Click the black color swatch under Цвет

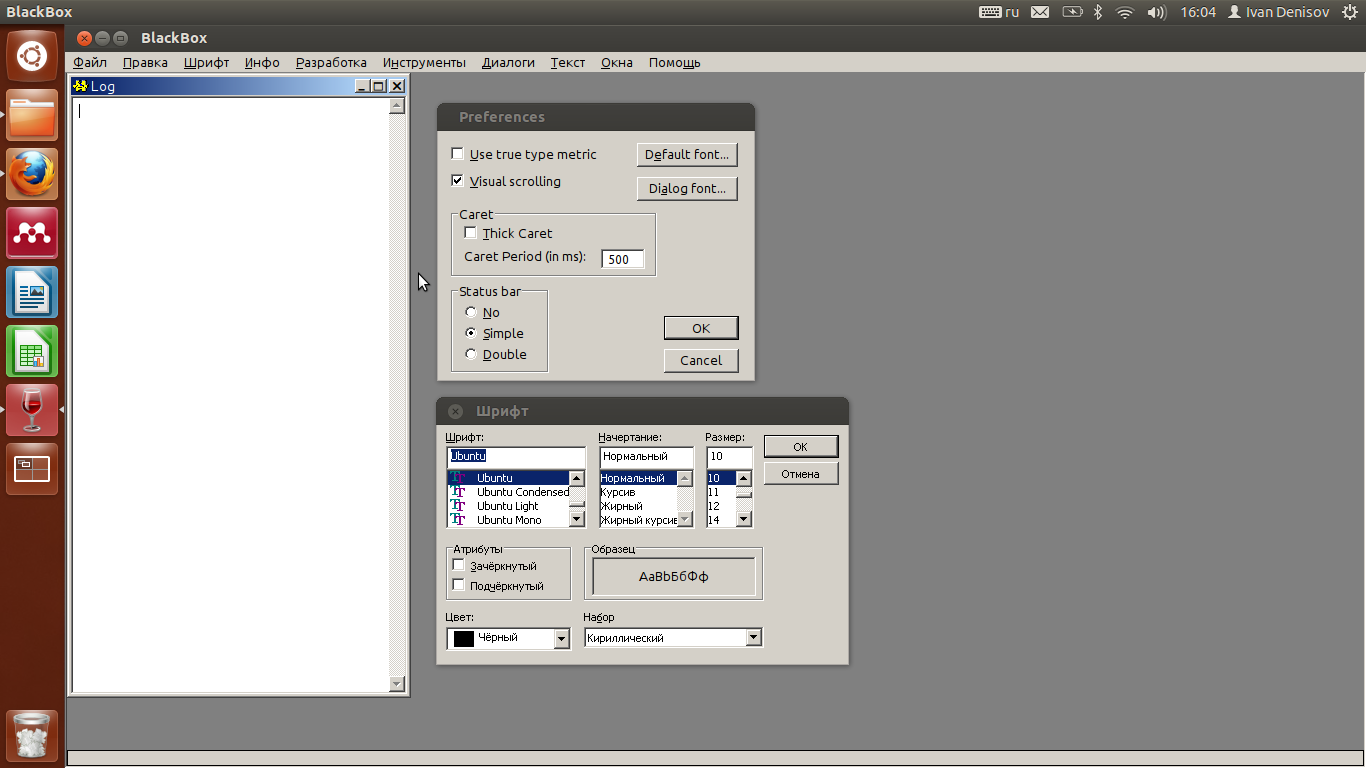tap(464, 638)
